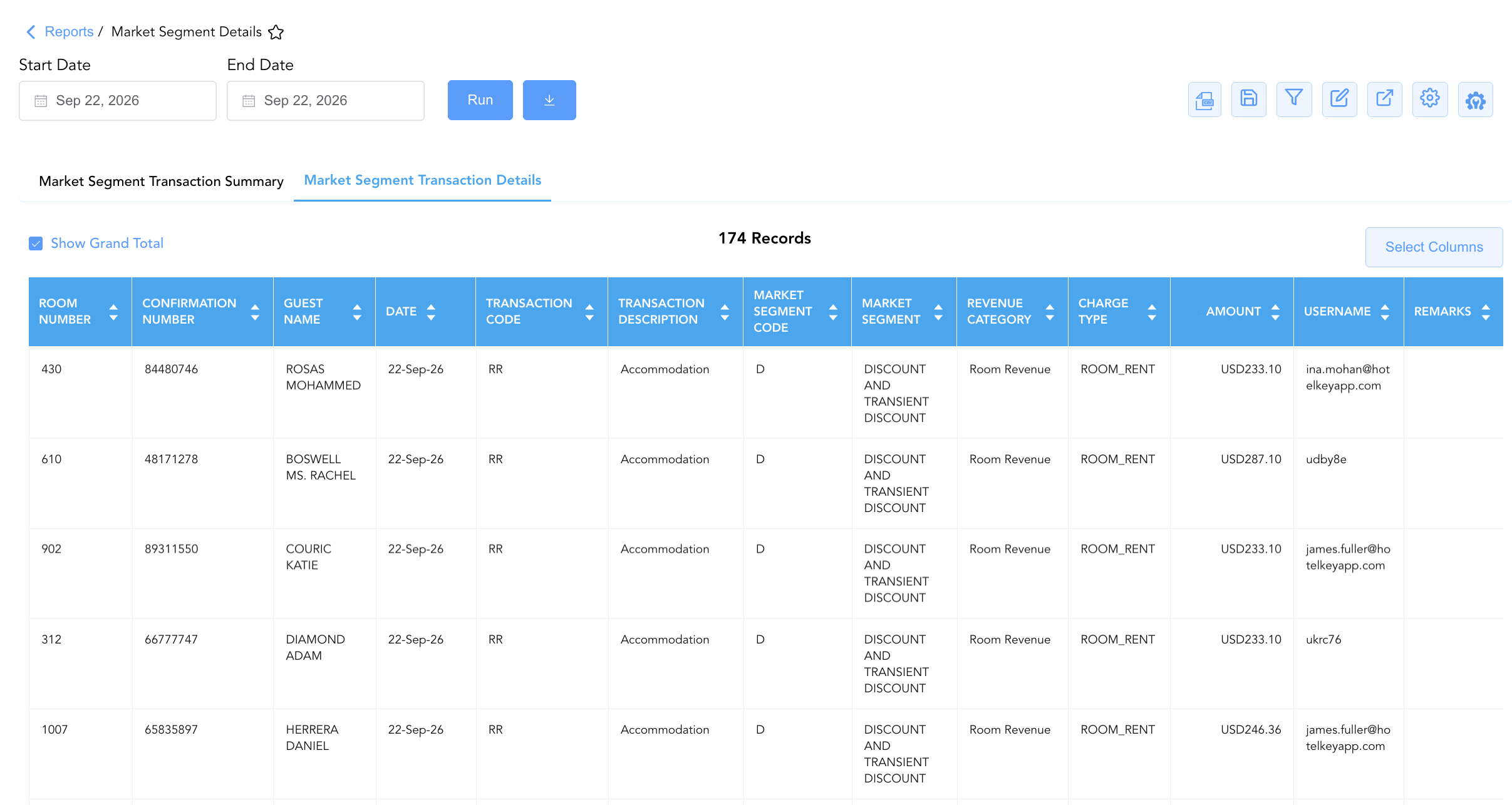Click amount USD246.36 cell
Screen dimensions: 1512x805
point(1251,730)
